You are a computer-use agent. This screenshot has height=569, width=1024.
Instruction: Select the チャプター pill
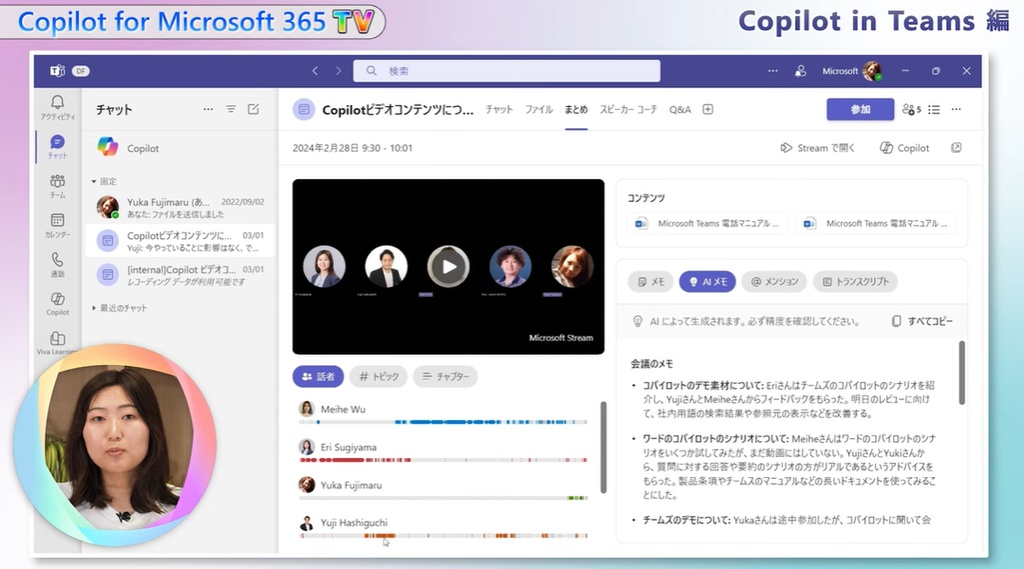[445, 376]
